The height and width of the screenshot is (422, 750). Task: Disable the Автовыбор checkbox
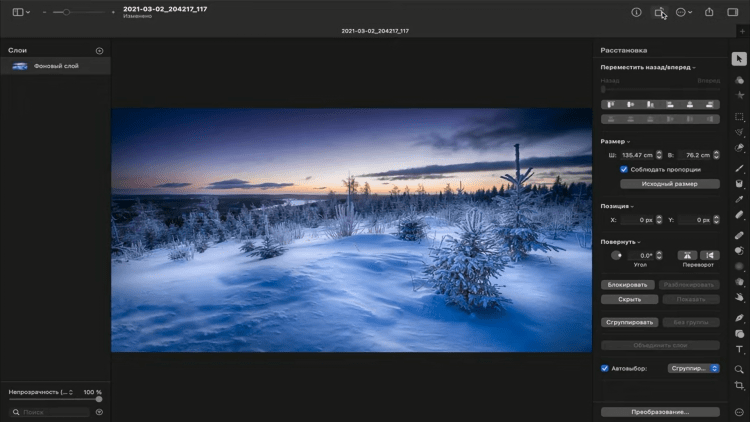605,368
